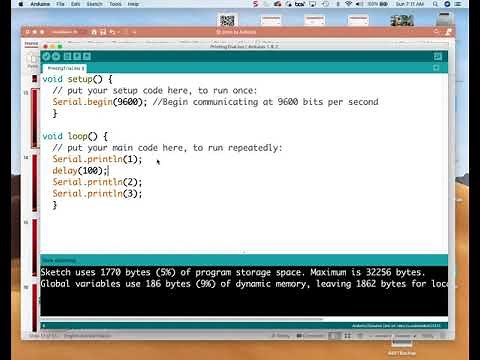The width and height of the screenshot is (480, 360).
Task: Open a sketch with the Open arrow icon
Action: click(77, 56)
